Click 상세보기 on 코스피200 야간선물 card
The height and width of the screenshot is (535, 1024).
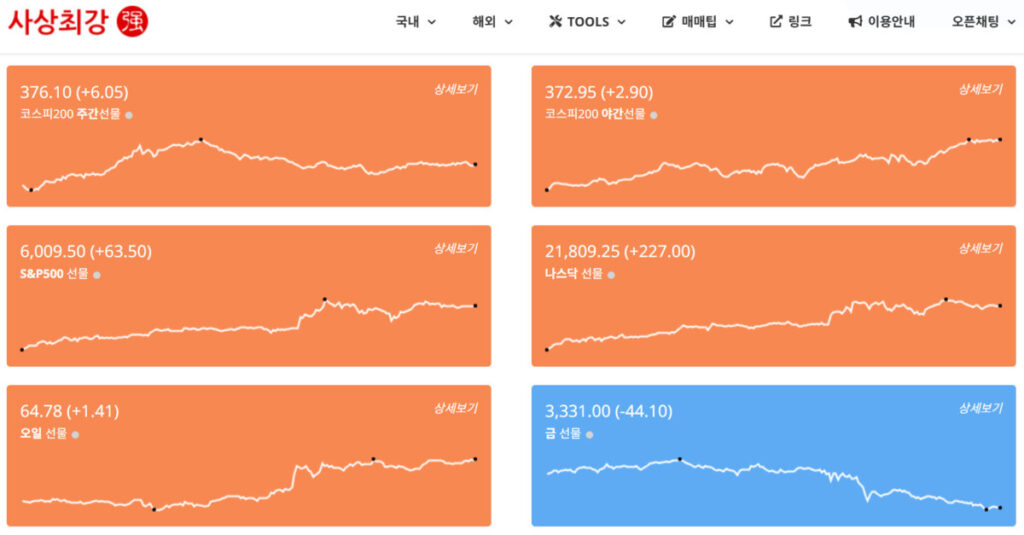(x=980, y=90)
